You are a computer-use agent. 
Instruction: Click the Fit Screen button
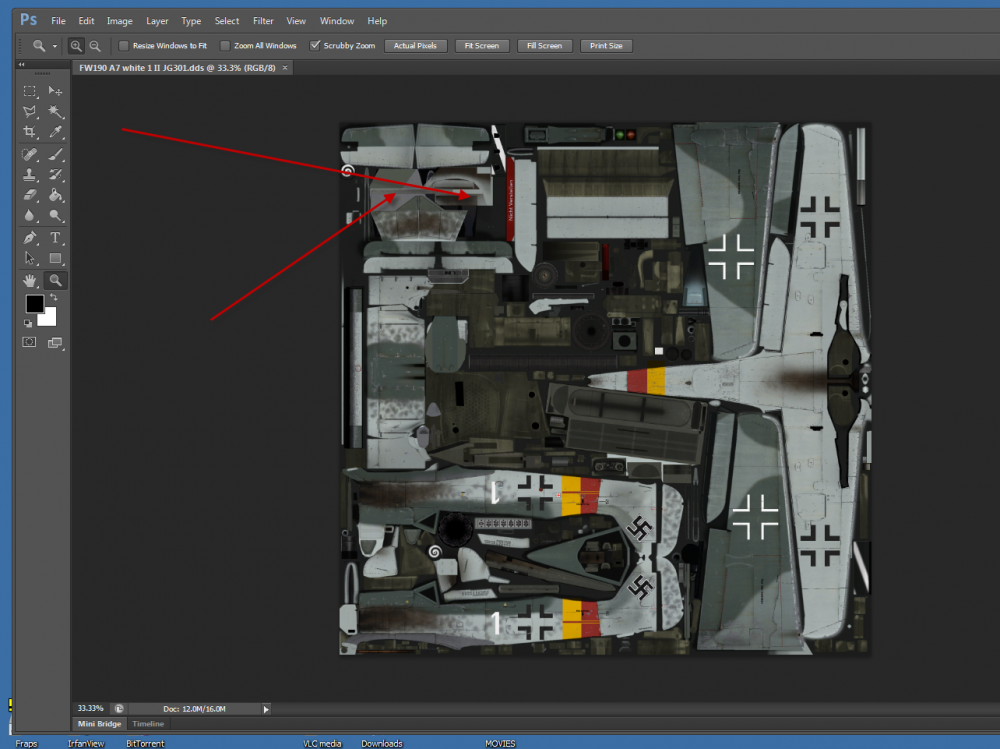[x=481, y=45]
